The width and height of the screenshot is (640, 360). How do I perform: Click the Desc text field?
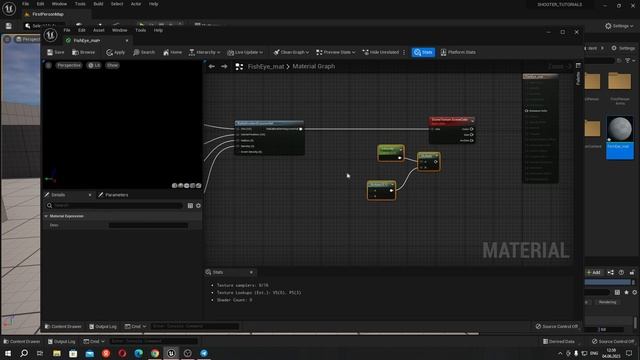[x=149, y=225]
